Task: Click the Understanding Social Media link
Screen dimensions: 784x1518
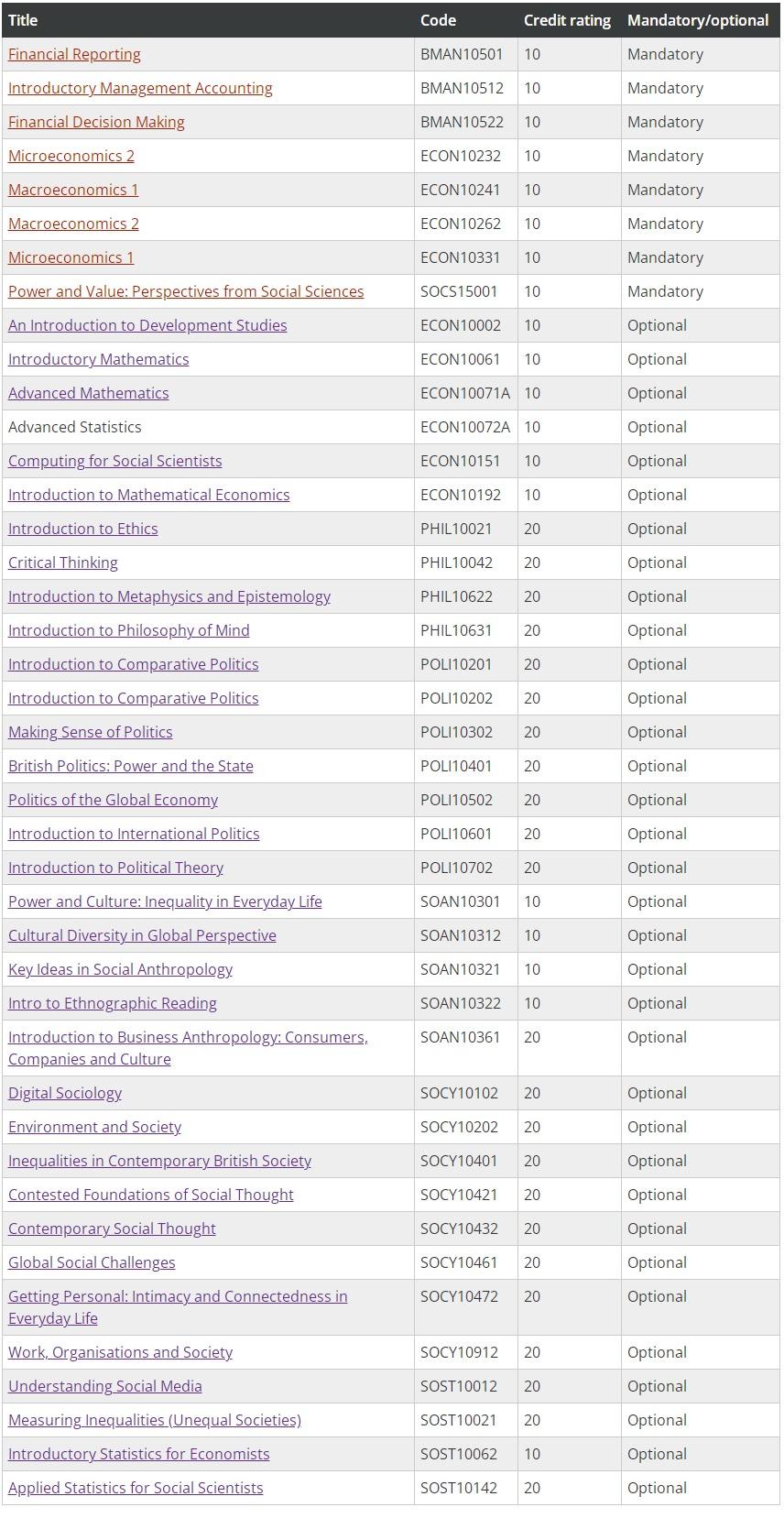Action: [105, 1386]
